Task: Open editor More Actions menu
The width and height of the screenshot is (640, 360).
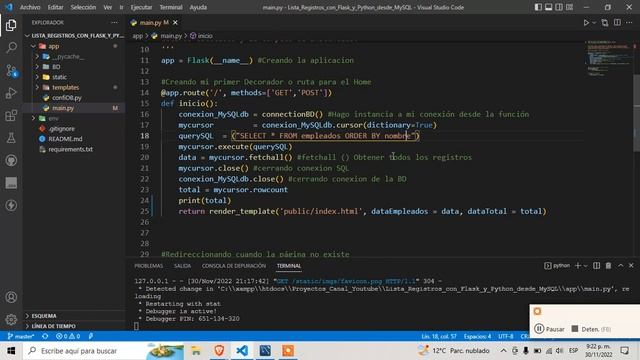Action: pyautogui.click(x=629, y=23)
